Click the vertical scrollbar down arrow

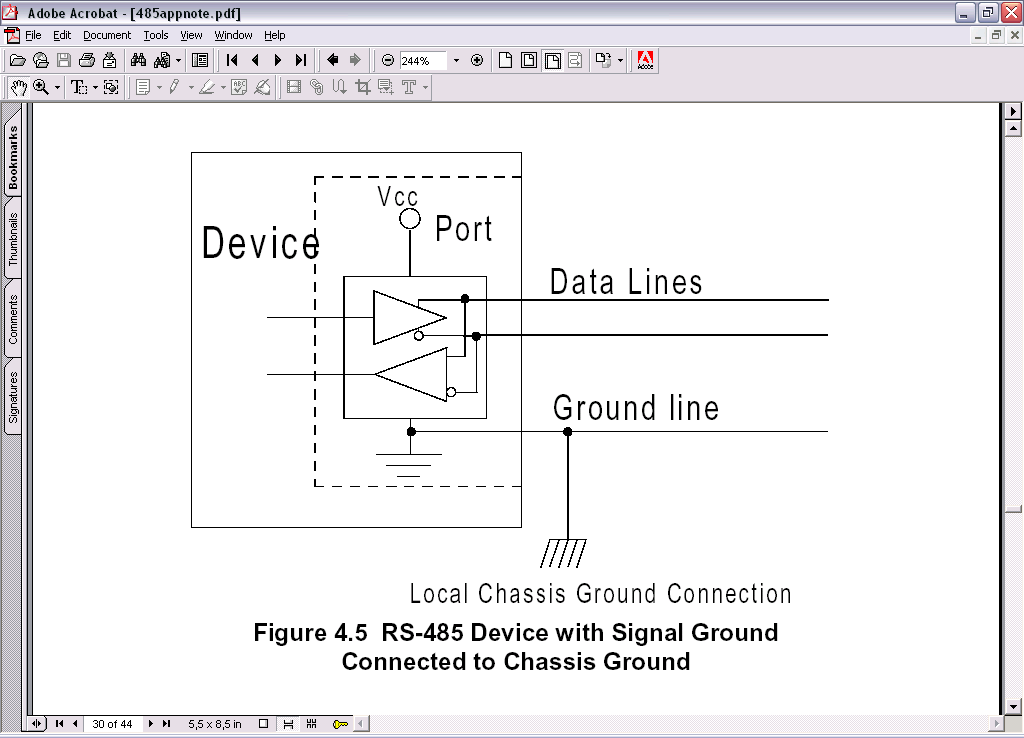tap(1013, 706)
